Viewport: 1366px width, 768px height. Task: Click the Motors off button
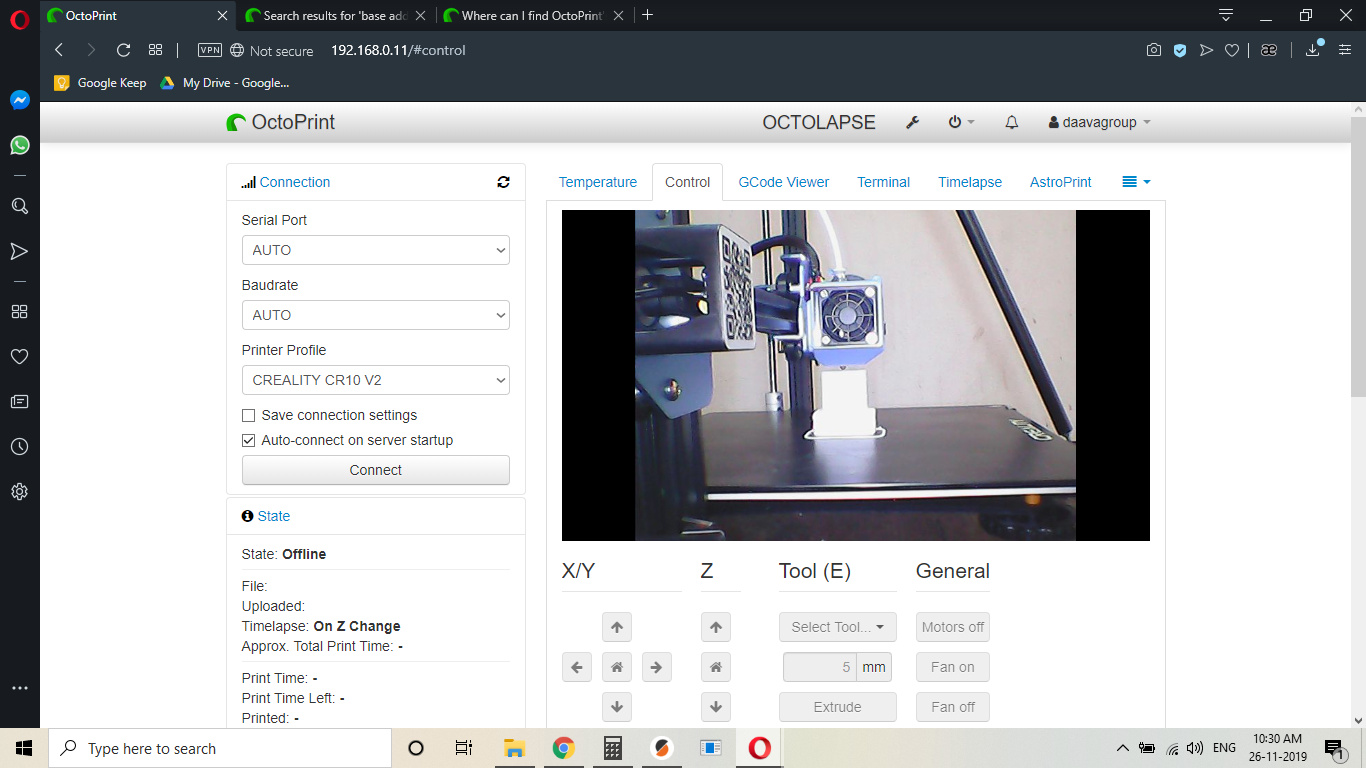952,627
